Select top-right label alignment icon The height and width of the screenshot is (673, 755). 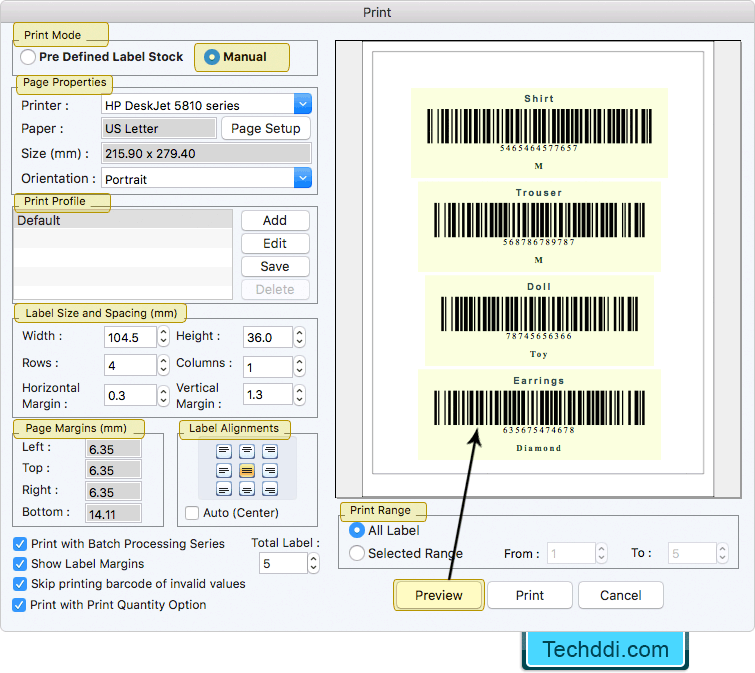point(270,451)
